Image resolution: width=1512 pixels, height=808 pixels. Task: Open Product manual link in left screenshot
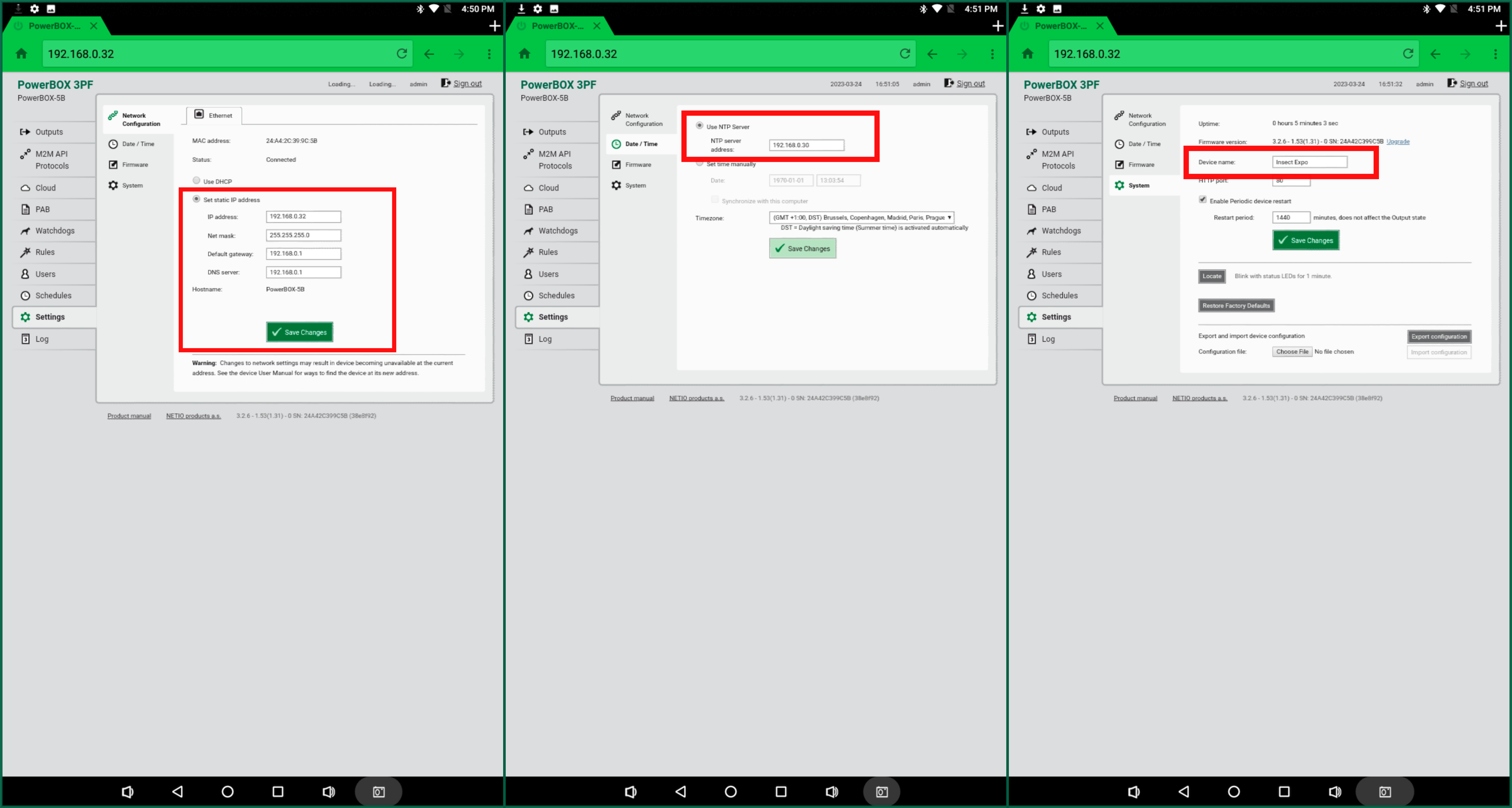(x=129, y=416)
